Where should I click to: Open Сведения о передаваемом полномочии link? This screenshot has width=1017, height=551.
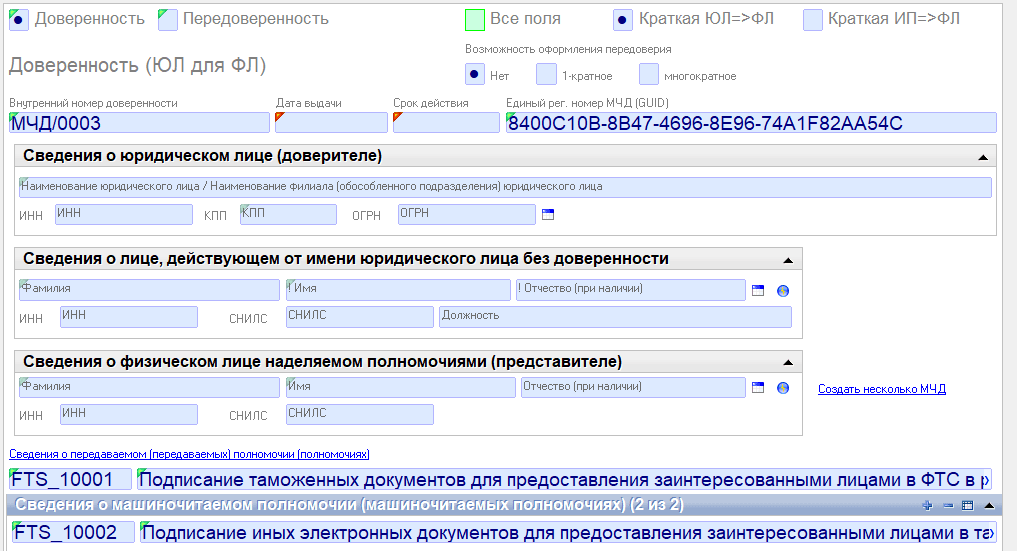click(x=189, y=454)
